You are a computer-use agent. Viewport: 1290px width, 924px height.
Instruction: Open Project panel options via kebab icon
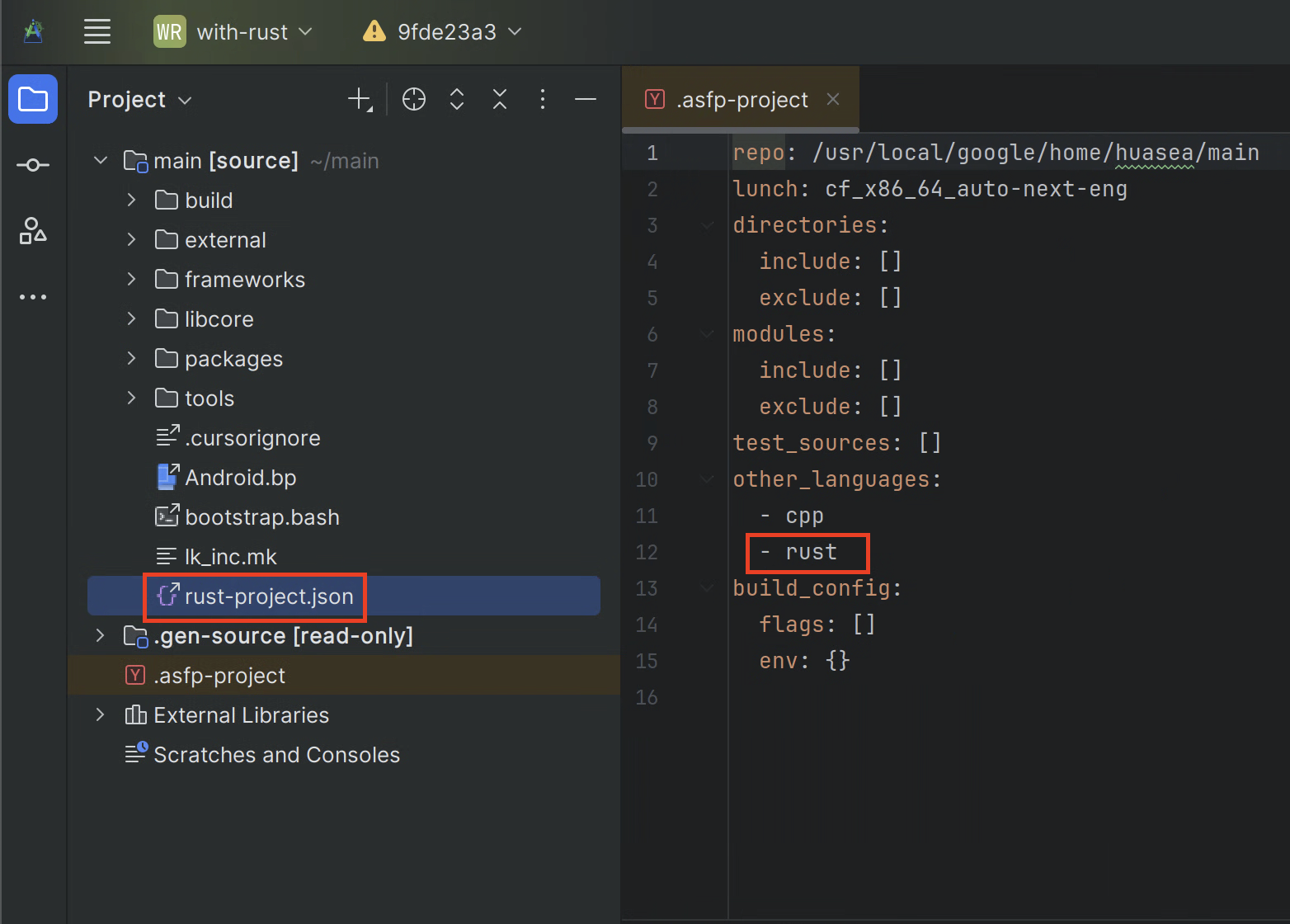click(x=542, y=99)
